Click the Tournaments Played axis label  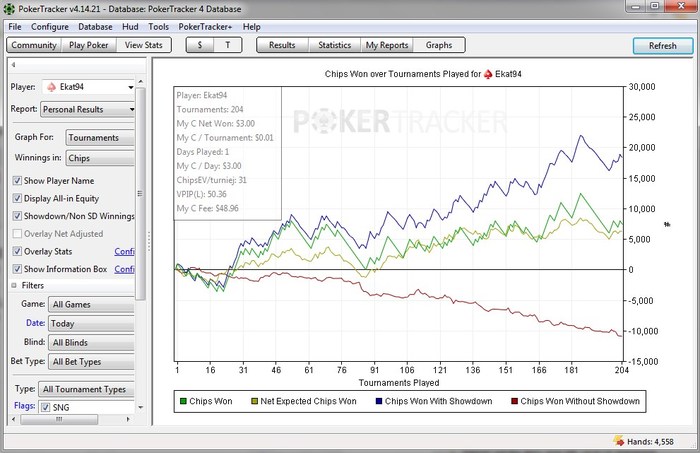399,383
